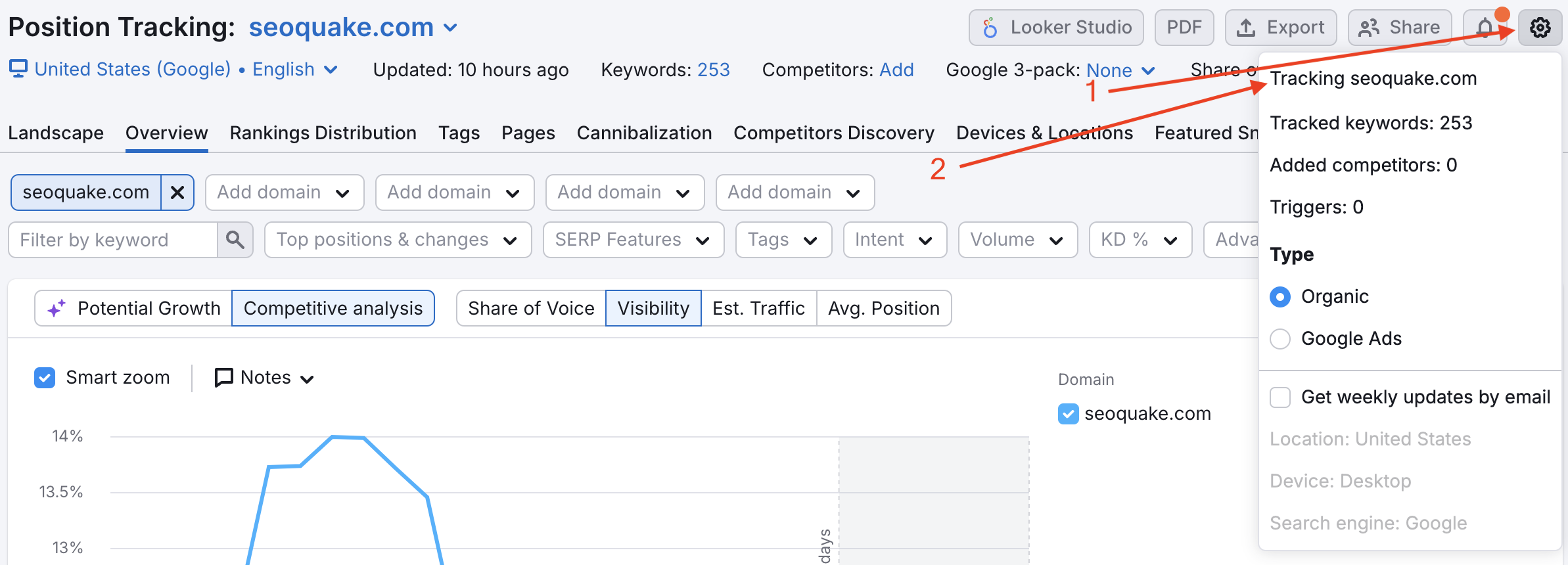Open the Notes dropdown

point(265,378)
